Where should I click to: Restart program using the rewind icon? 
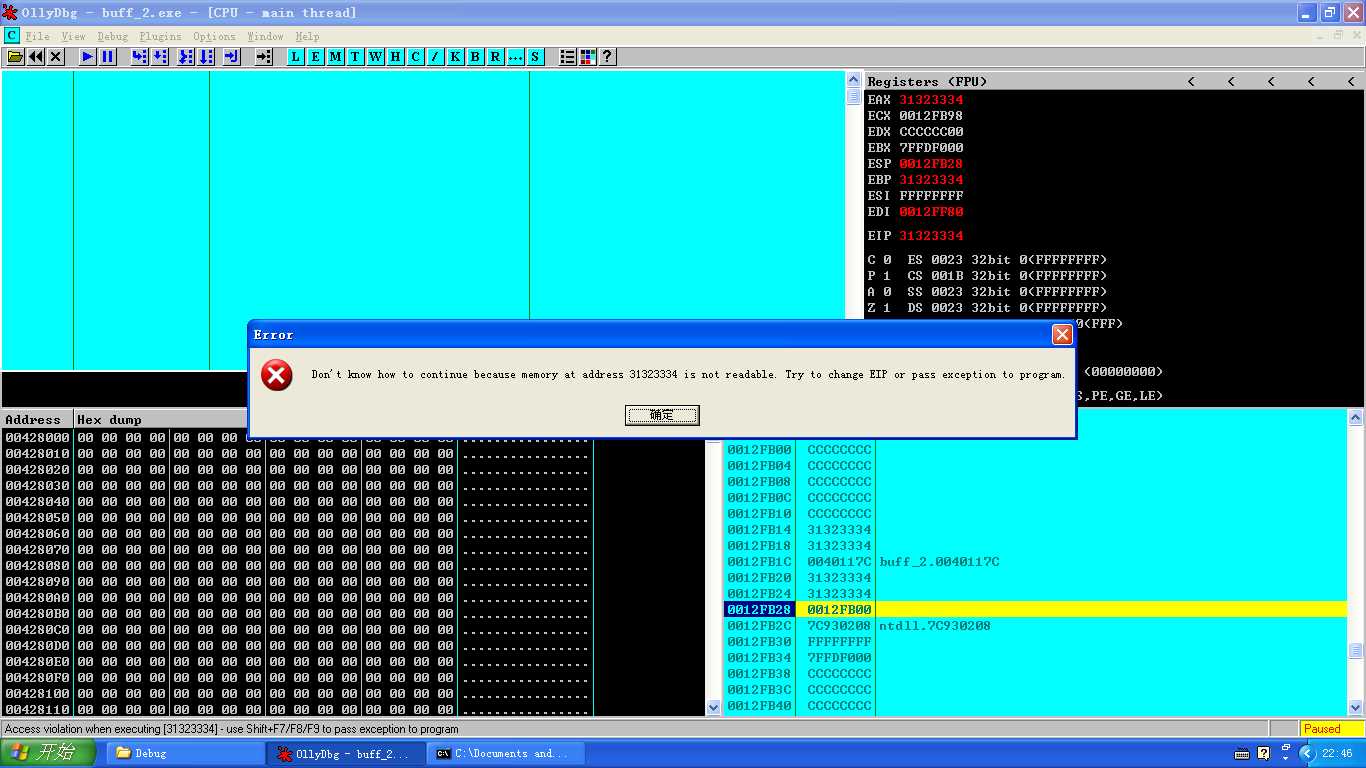pos(36,57)
